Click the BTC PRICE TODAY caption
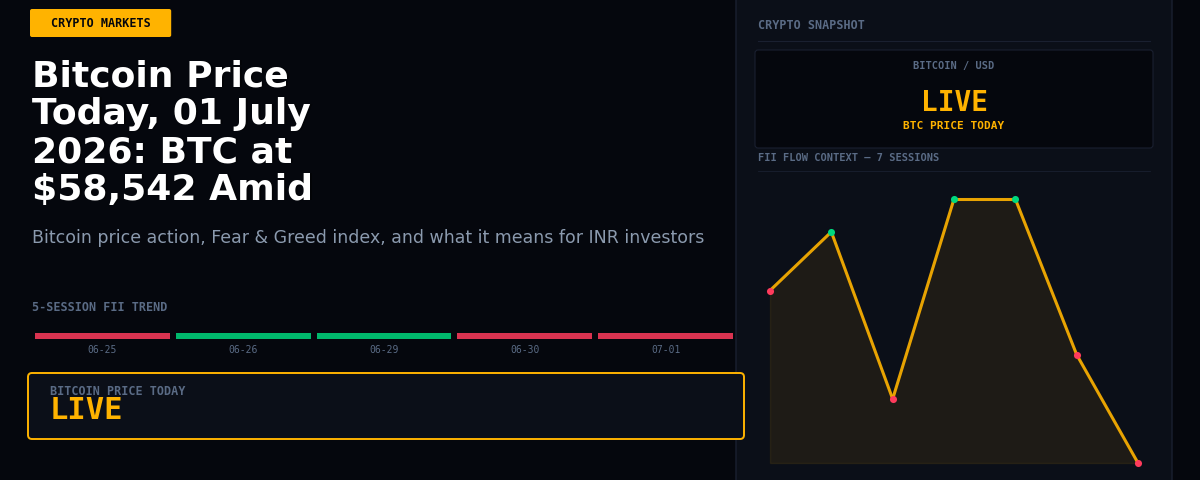1200x480 pixels. (953, 126)
